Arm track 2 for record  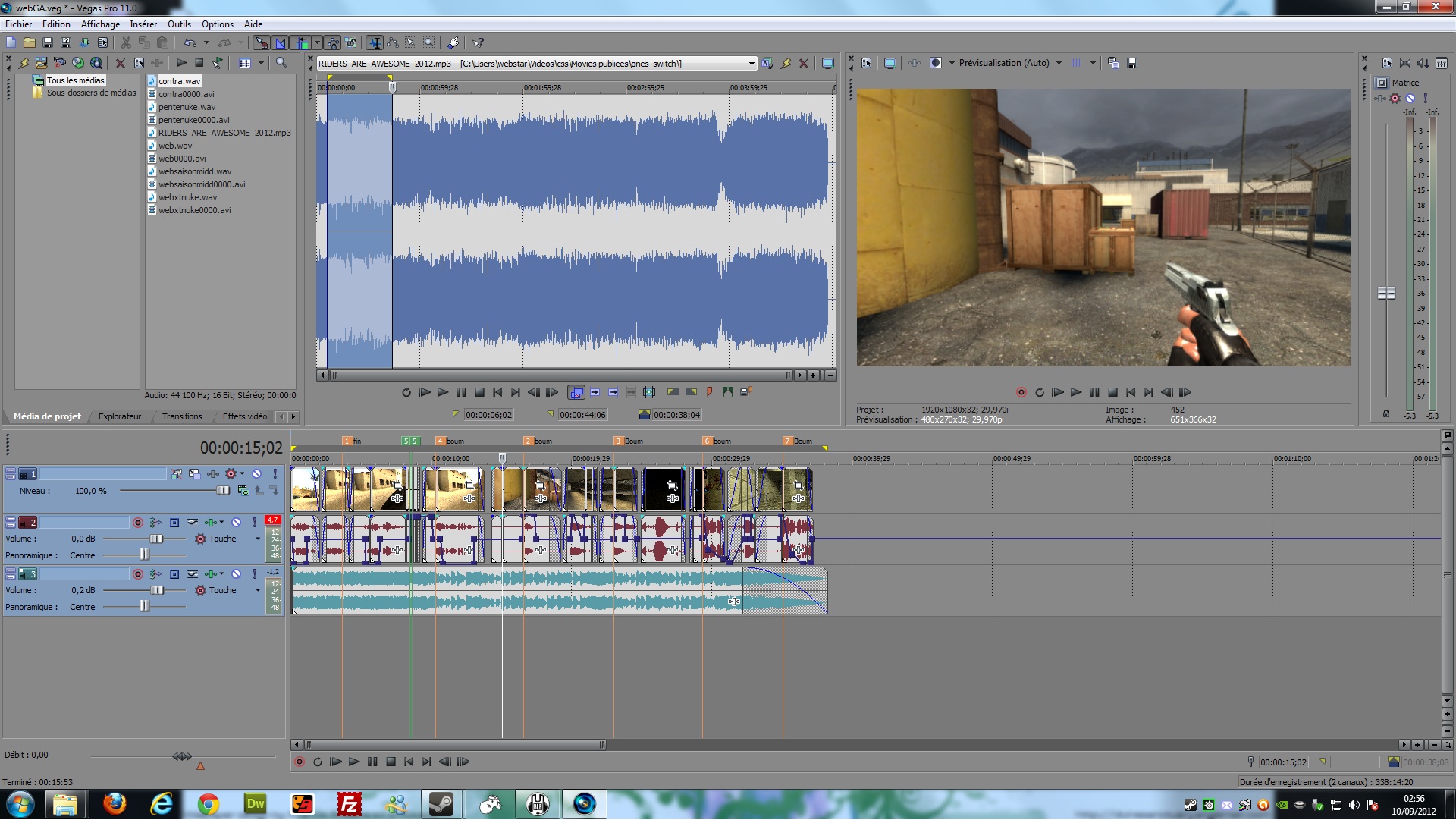tap(137, 523)
